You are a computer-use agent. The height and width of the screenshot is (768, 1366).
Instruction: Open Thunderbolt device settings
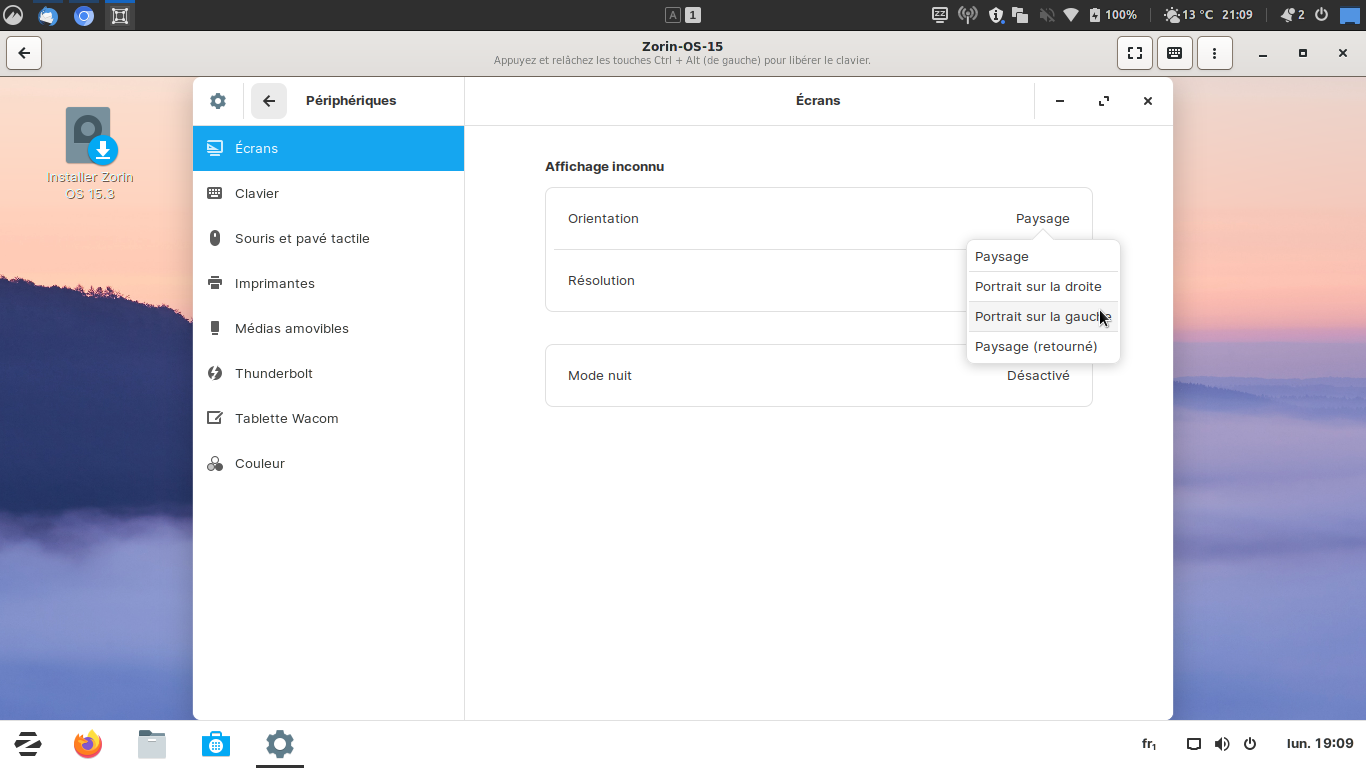tap(273, 373)
